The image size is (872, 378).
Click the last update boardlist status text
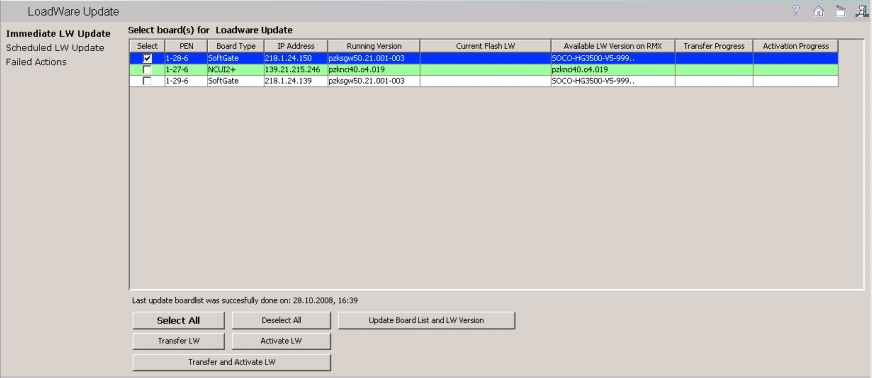pos(245,301)
